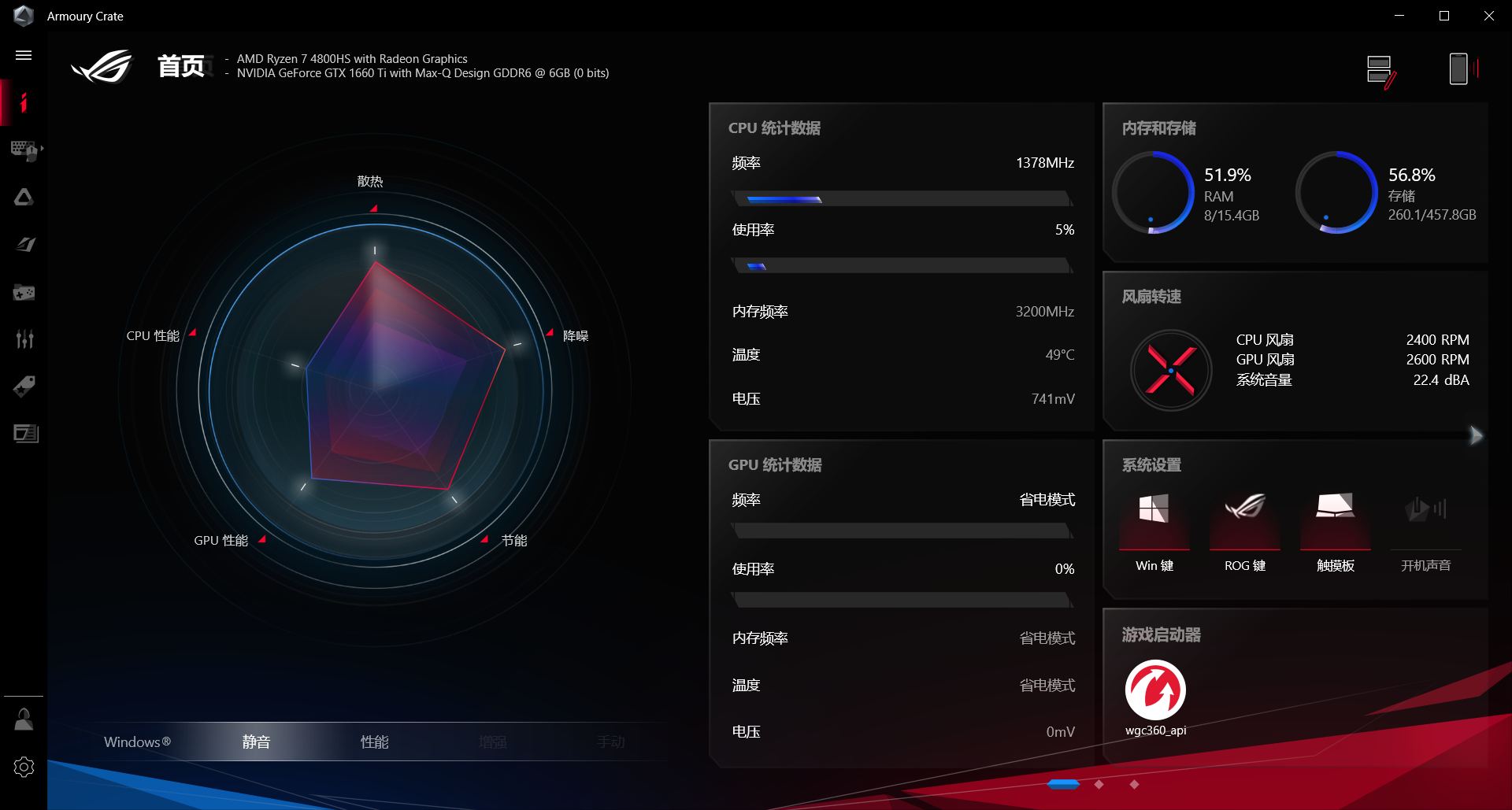This screenshot has height=810, width=1512.
Task: Open the Aura Sync triangle icon
Action: [x=24, y=197]
